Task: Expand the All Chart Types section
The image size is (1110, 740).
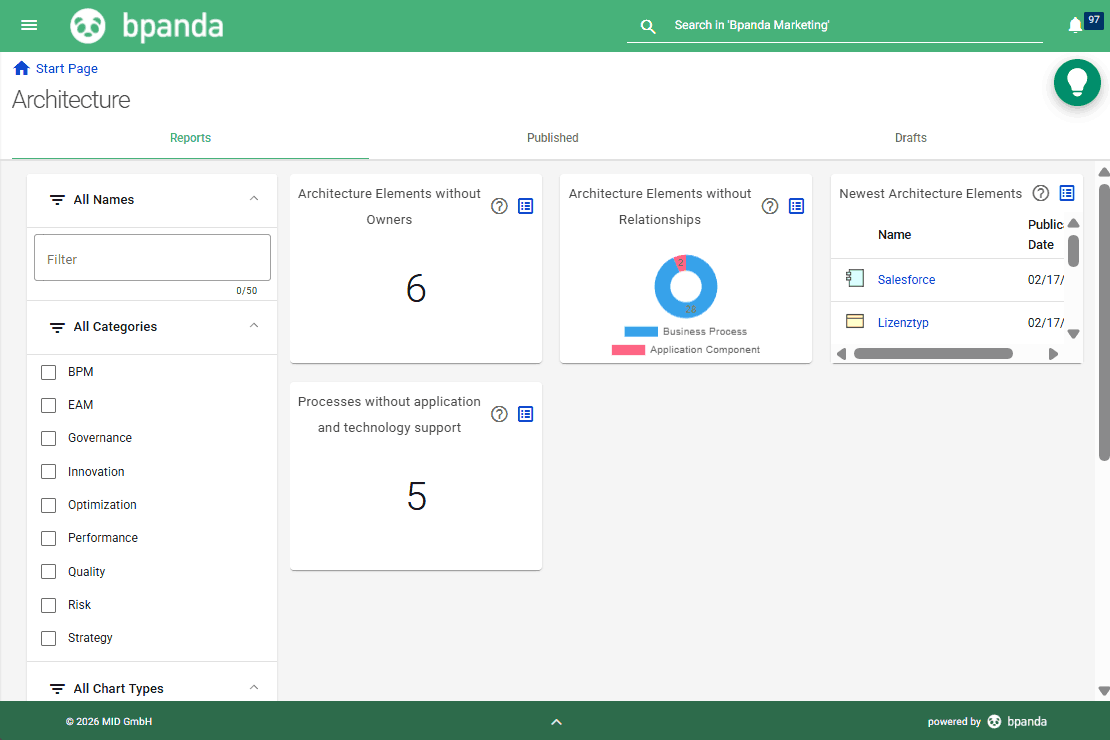Action: tap(254, 688)
